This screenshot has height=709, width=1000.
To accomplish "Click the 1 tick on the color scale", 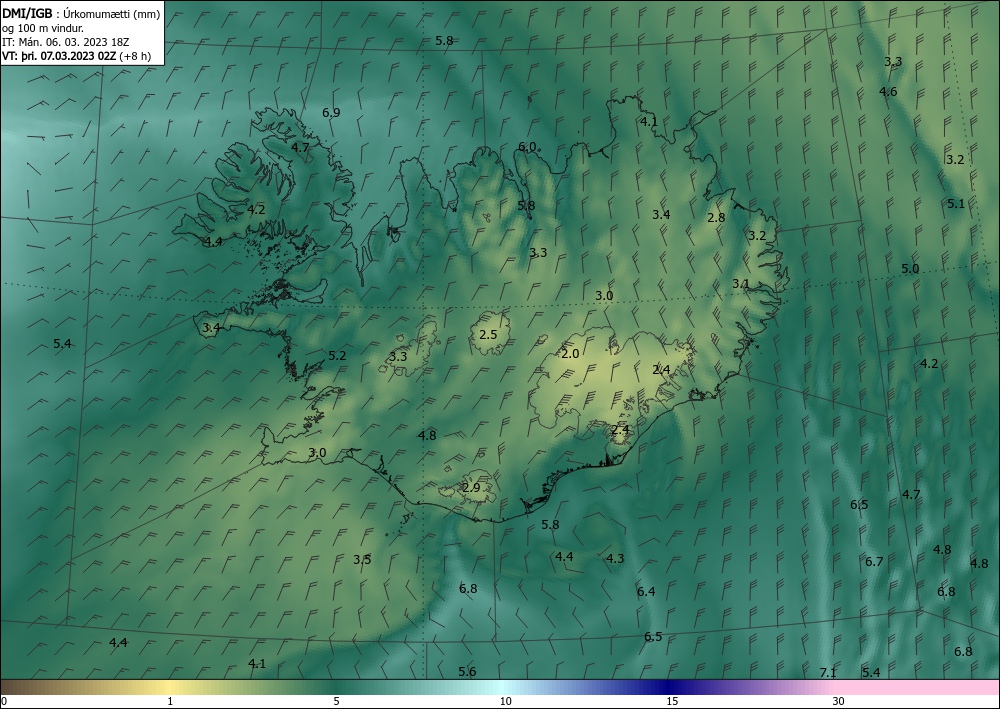I will coord(170,701).
